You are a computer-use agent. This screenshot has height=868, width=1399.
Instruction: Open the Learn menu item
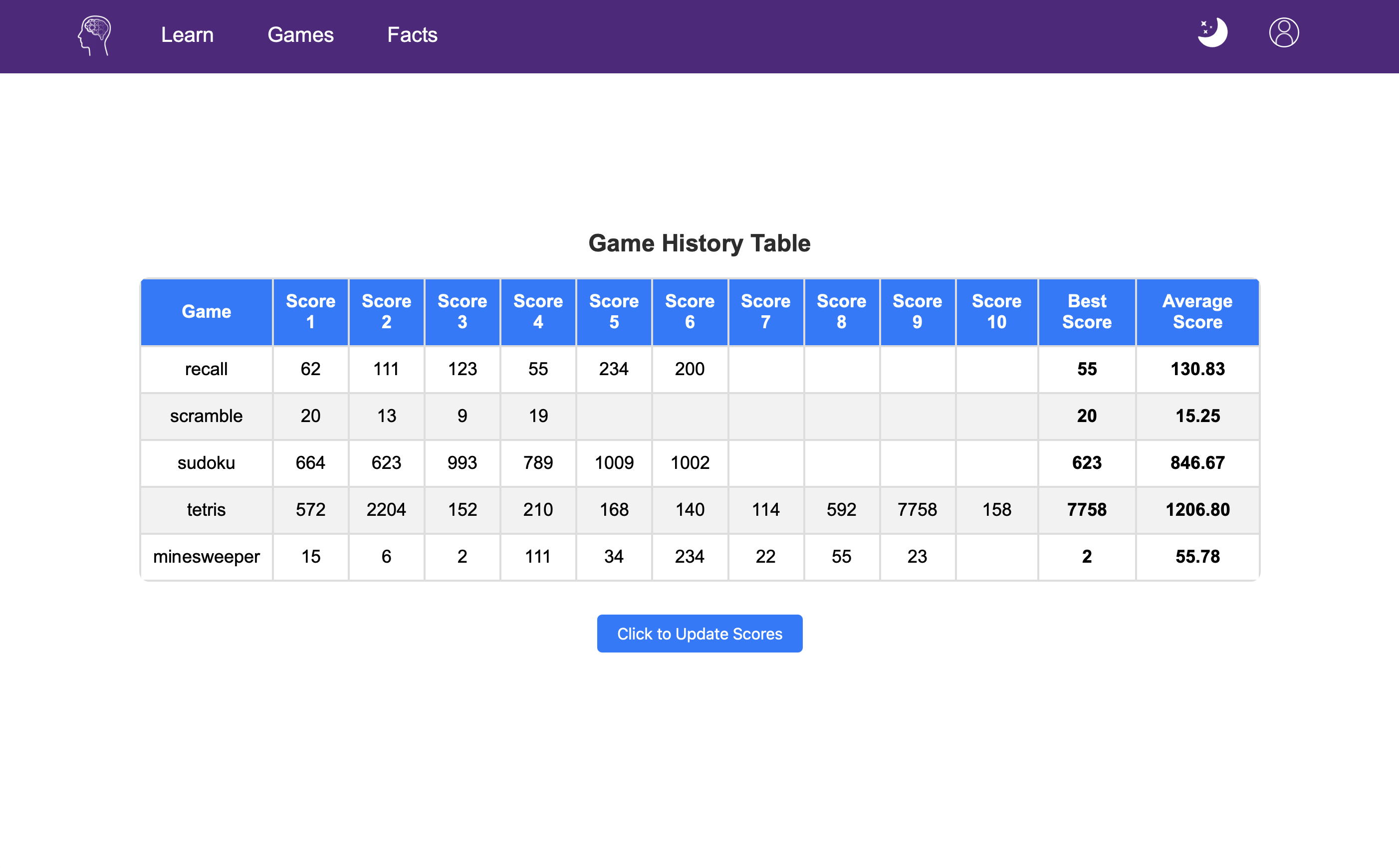(187, 35)
